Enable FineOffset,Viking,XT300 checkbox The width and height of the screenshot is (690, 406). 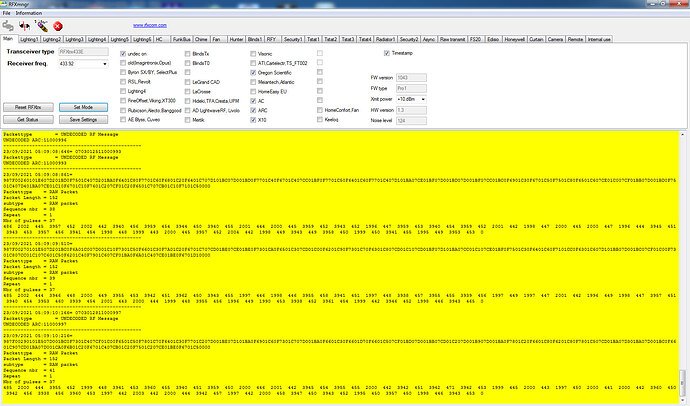123,101
